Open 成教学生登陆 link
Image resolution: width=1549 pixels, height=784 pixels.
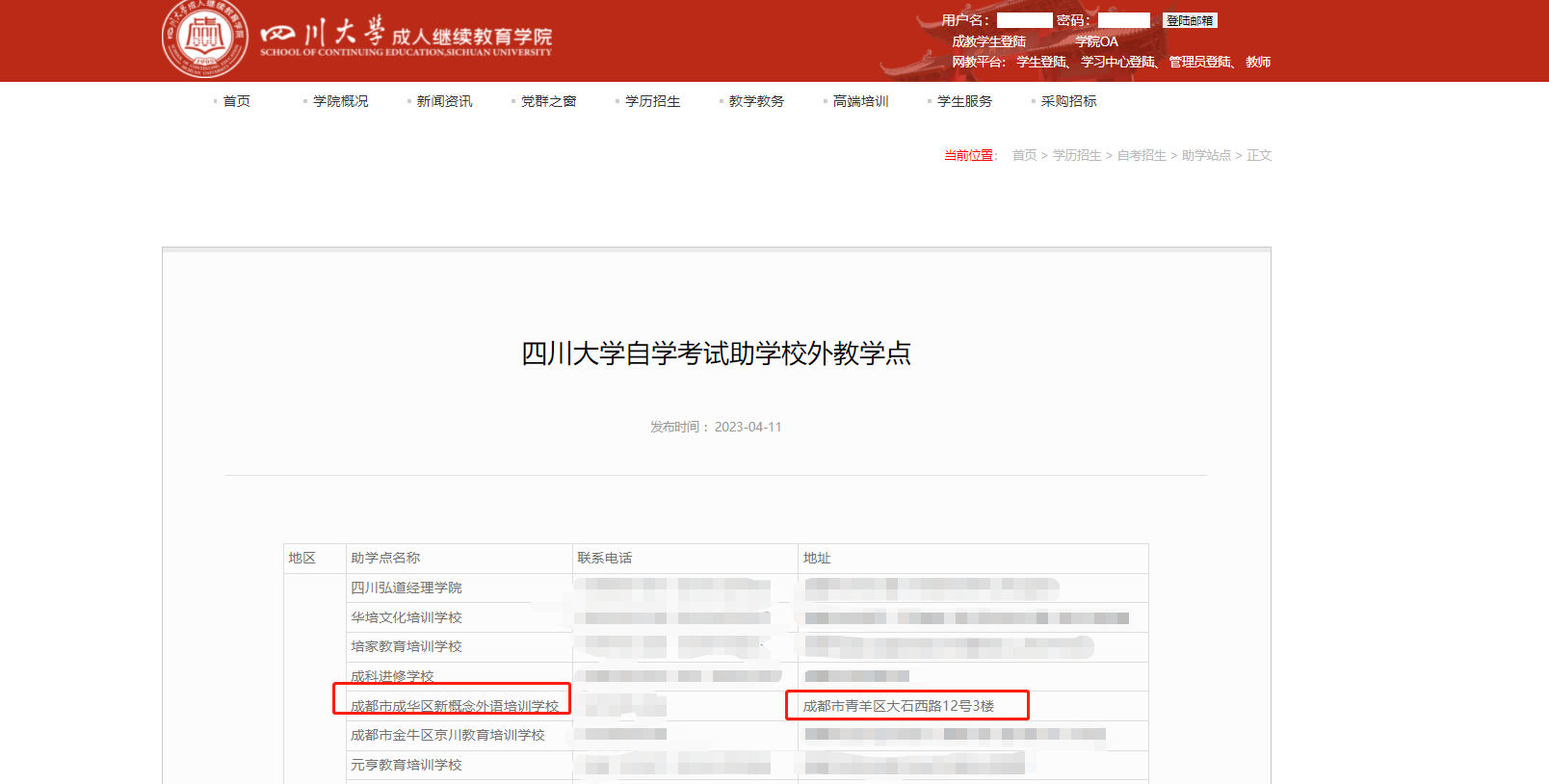point(988,41)
